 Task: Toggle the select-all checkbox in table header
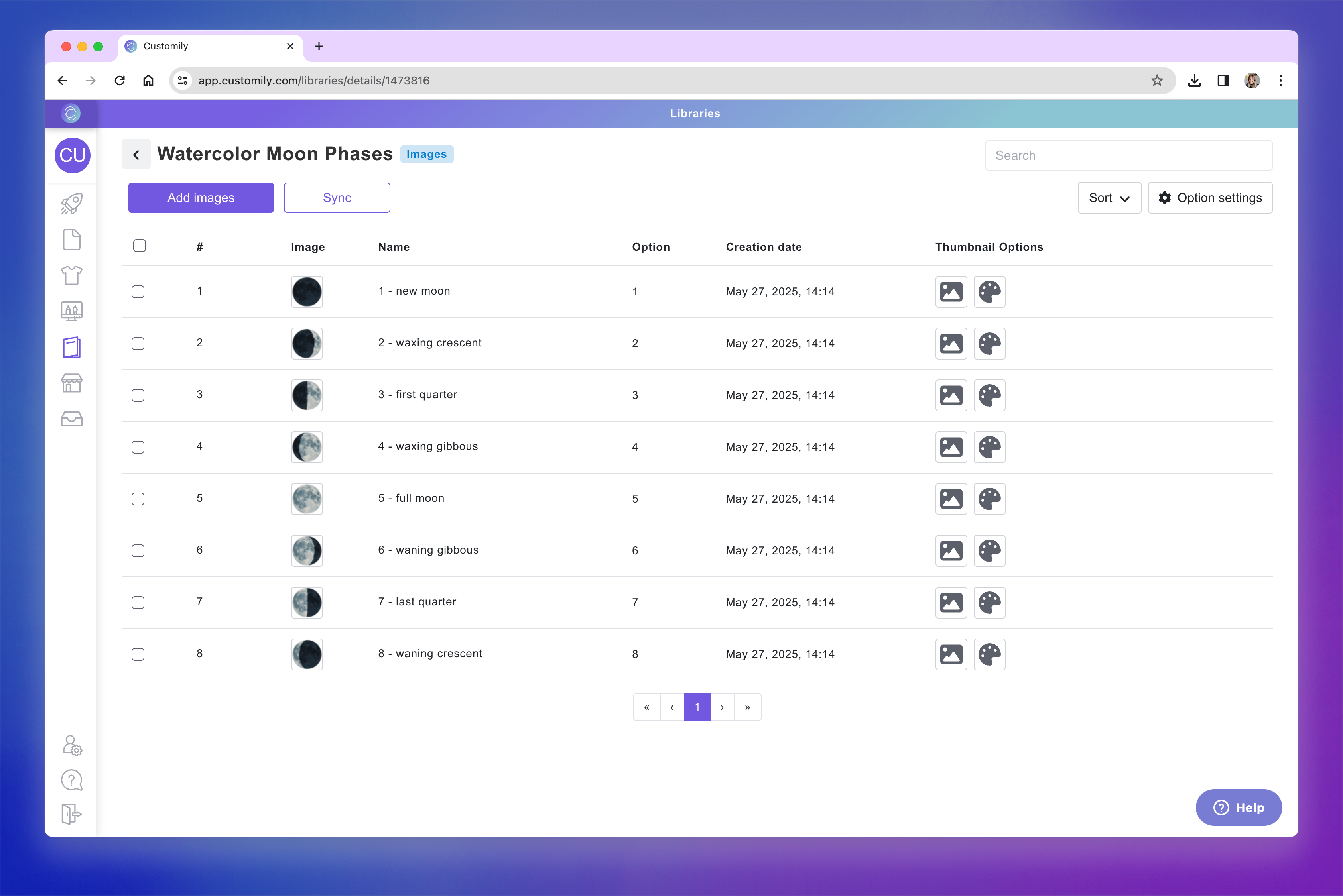pos(139,245)
